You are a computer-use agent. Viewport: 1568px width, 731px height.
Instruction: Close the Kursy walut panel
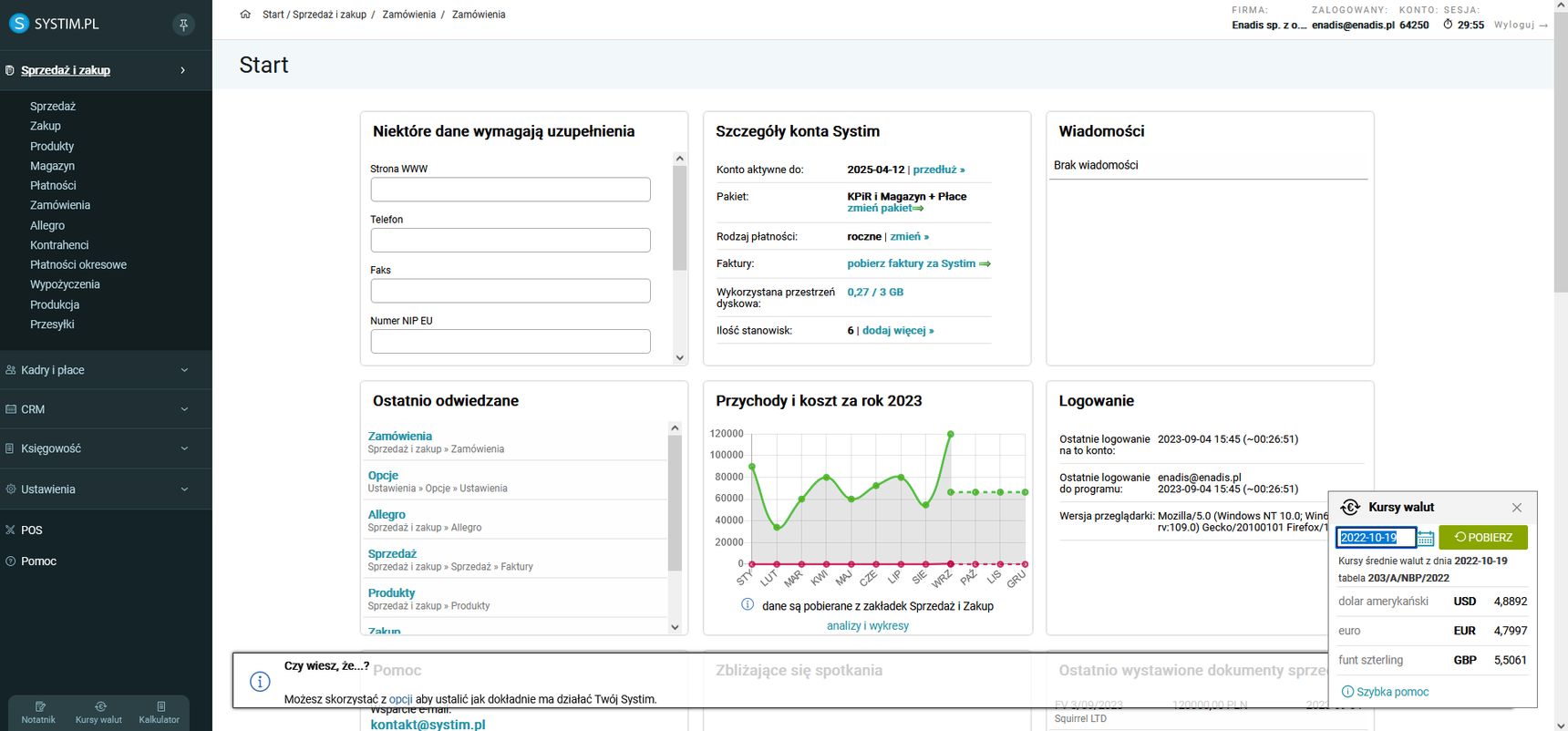pyautogui.click(x=1517, y=508)
